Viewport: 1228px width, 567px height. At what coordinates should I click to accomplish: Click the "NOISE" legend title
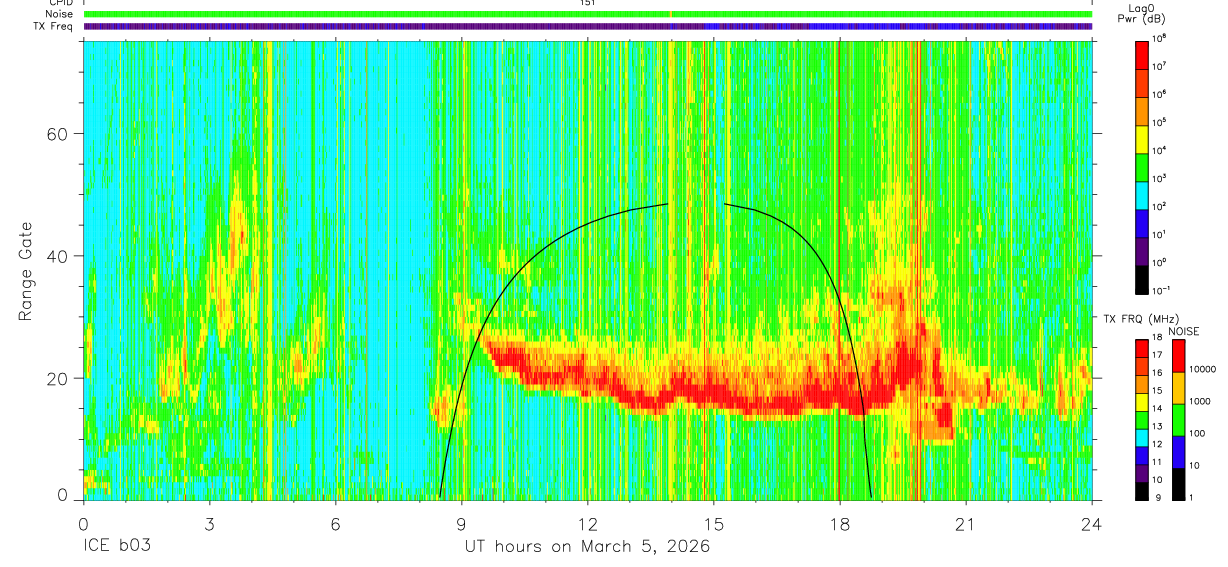click(x=1183, y=331)
